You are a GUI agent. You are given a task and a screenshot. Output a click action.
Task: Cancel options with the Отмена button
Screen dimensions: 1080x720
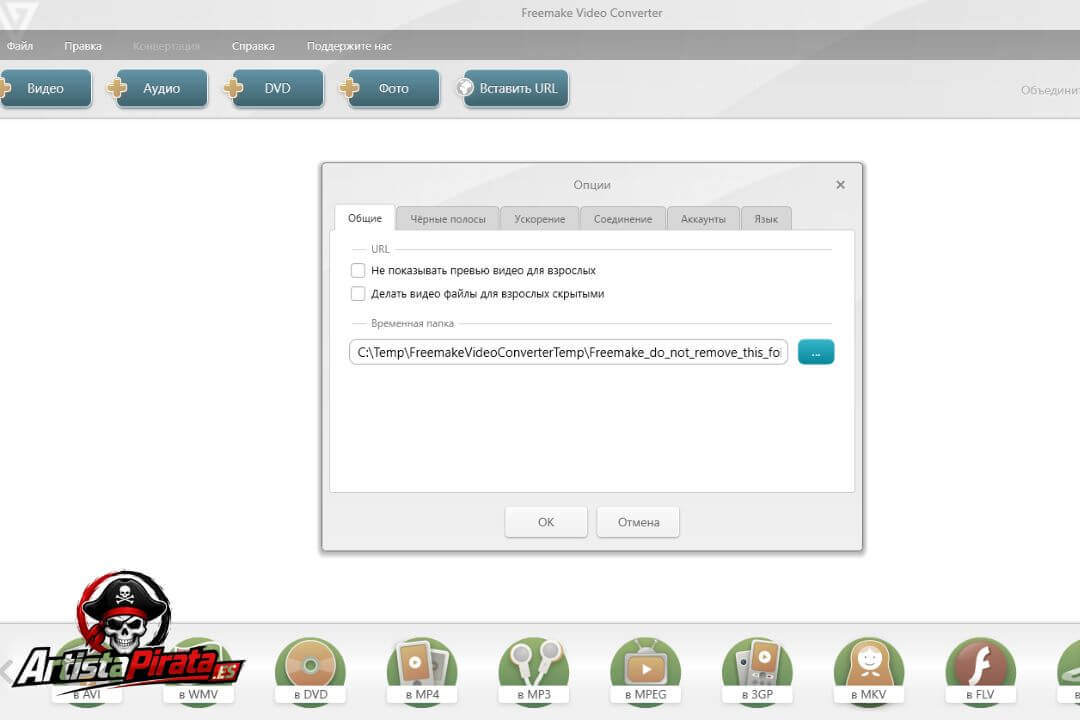coord(638,522)
